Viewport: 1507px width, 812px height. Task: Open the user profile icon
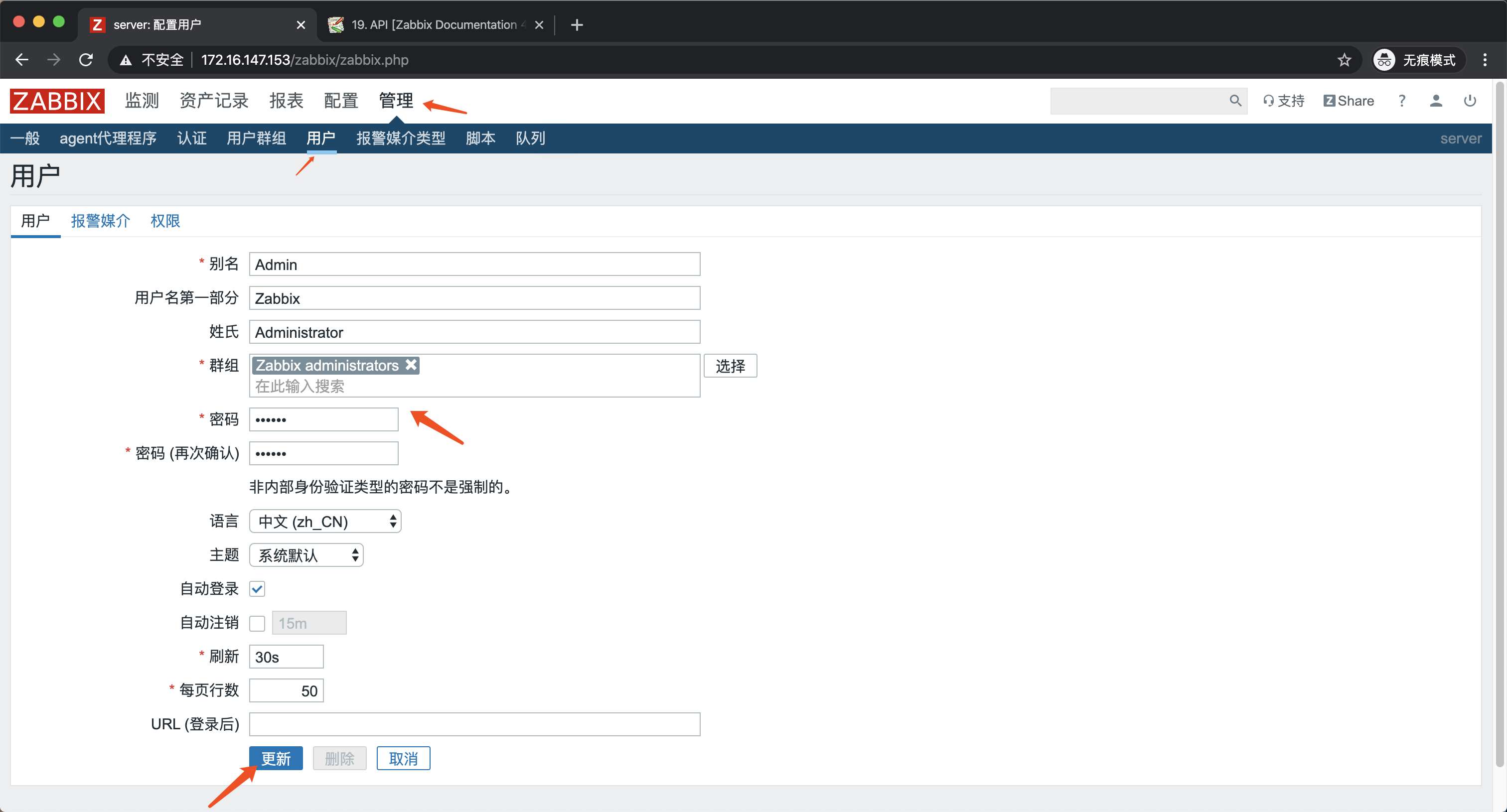pos(1436,101)
